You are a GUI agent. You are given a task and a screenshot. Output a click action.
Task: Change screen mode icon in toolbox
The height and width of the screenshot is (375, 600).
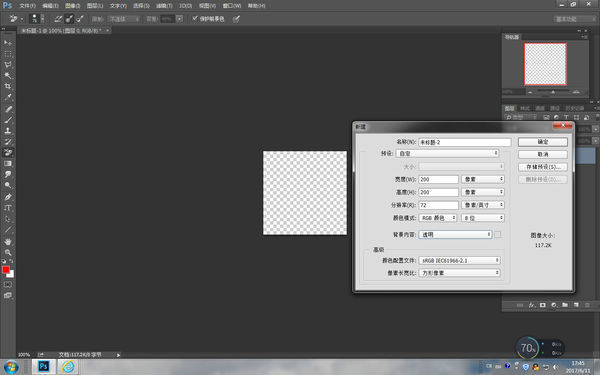click(8, 295)
